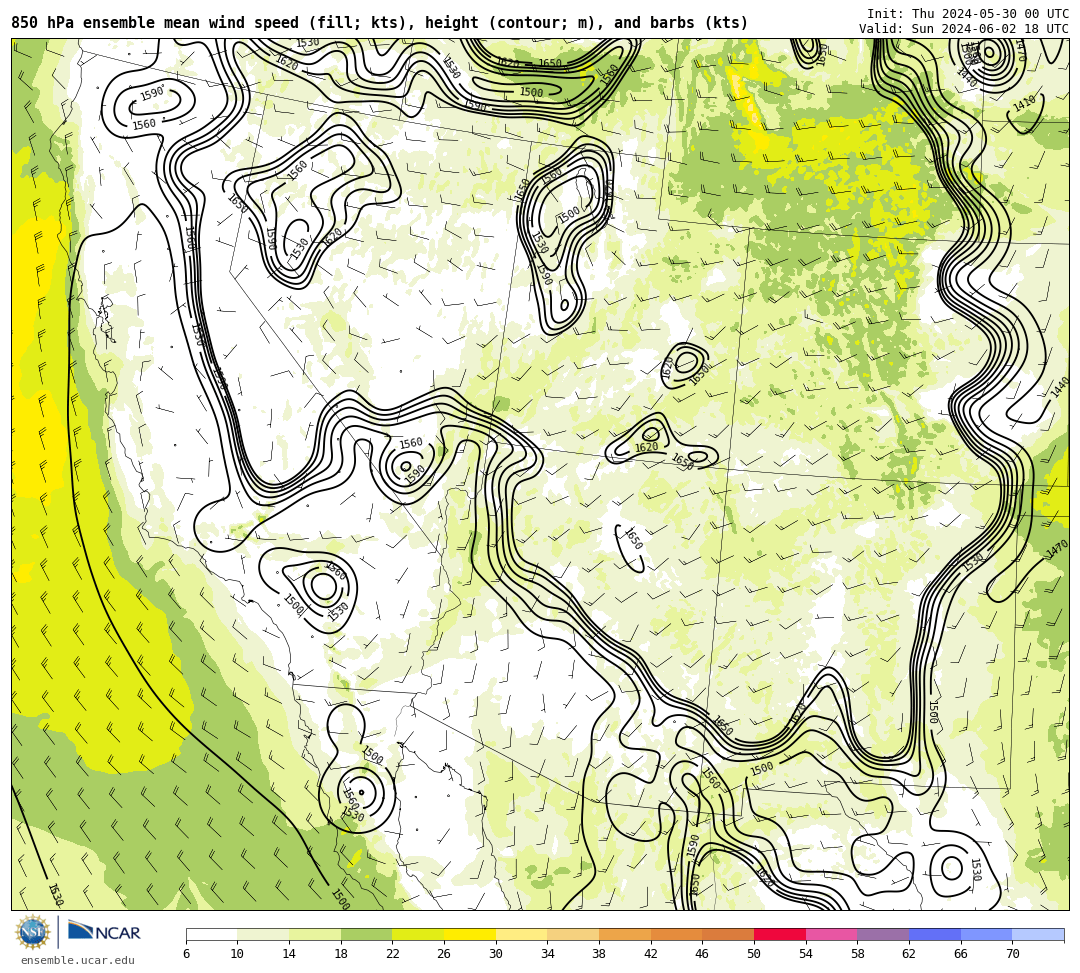Image resolution: width=1080 pixels, height=973 pixels.
Task: Click the colorbar tick label 26
Action: (x=444, y=954)
